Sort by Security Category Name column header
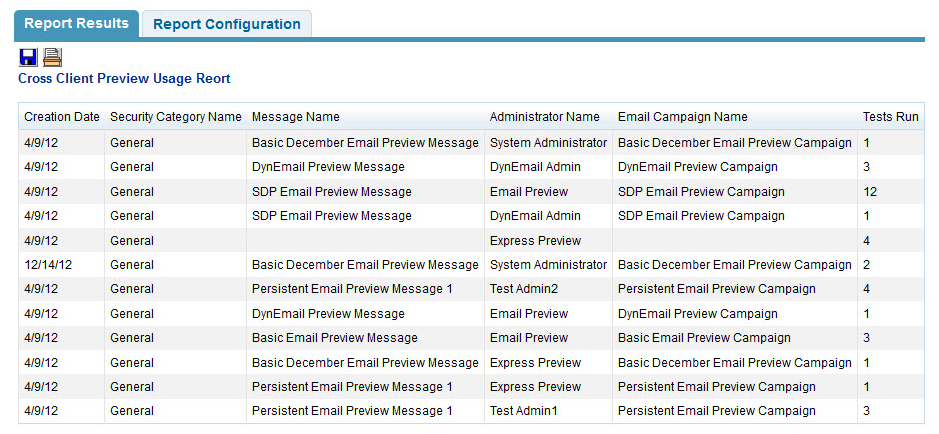The height and width of the screenshot is (434, 939). point(176,117)
